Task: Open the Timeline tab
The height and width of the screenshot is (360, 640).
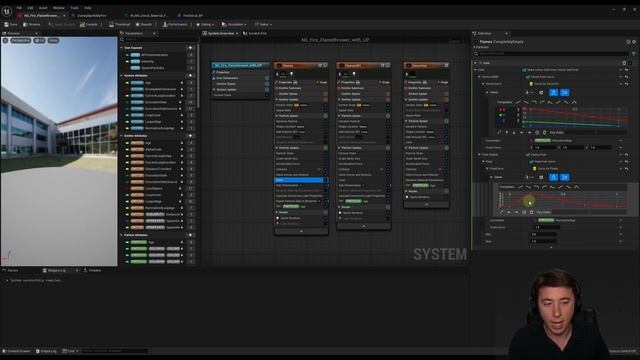Action: click(x=92, y=270)
